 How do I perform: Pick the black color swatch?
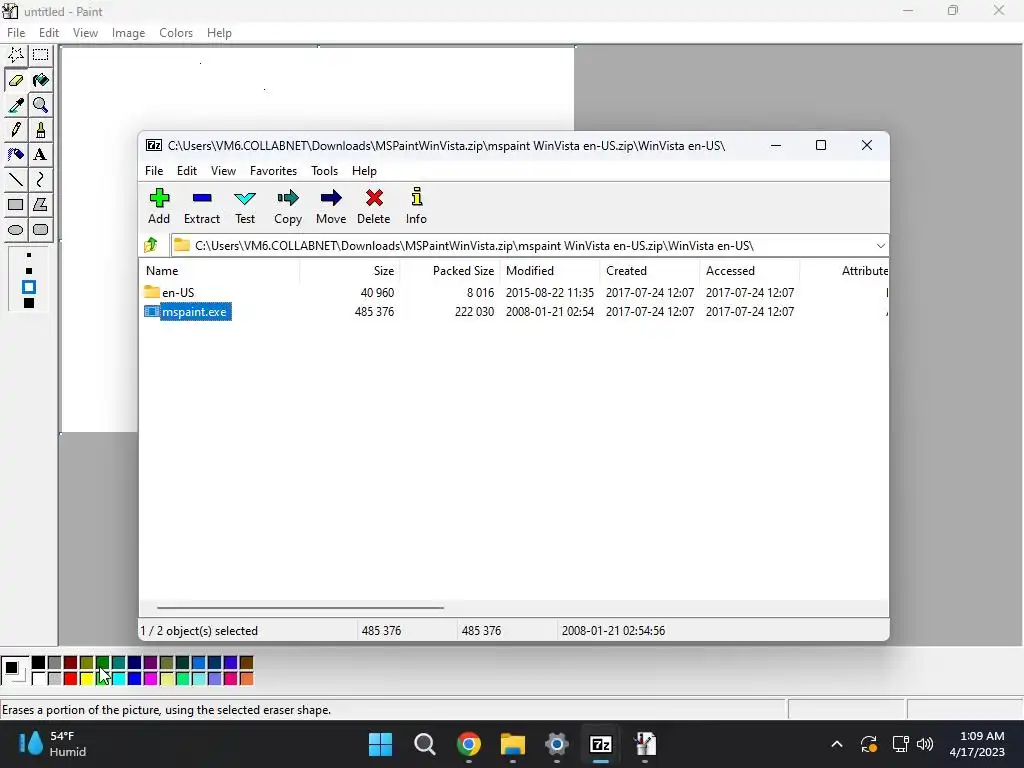pos(39,663)
